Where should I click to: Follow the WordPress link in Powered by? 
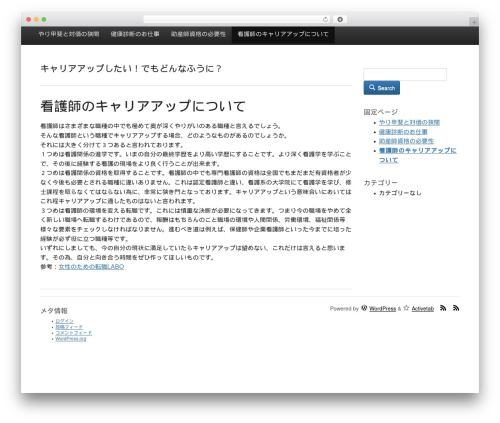[382, 309]
